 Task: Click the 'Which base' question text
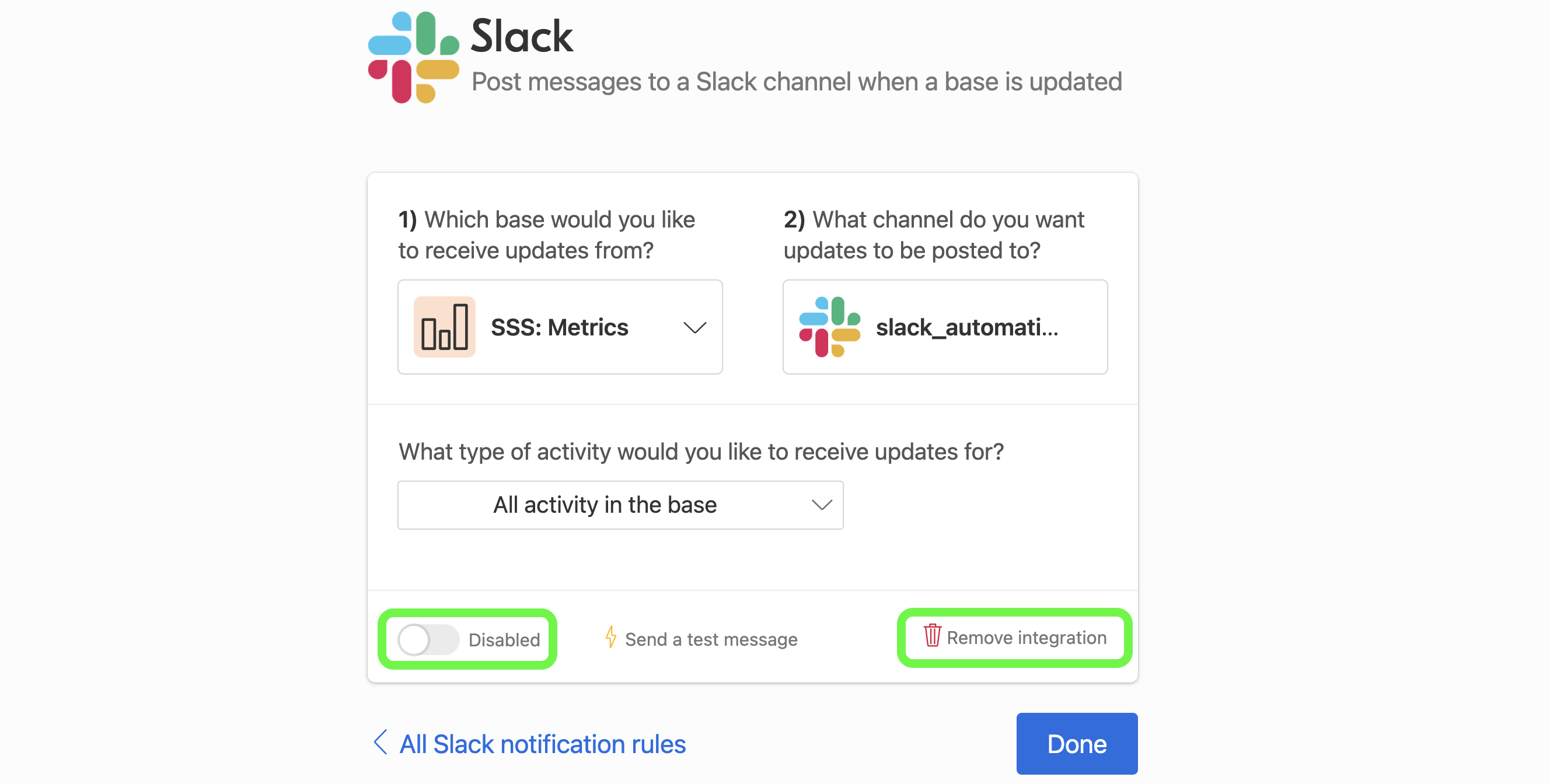coord(546,235)
